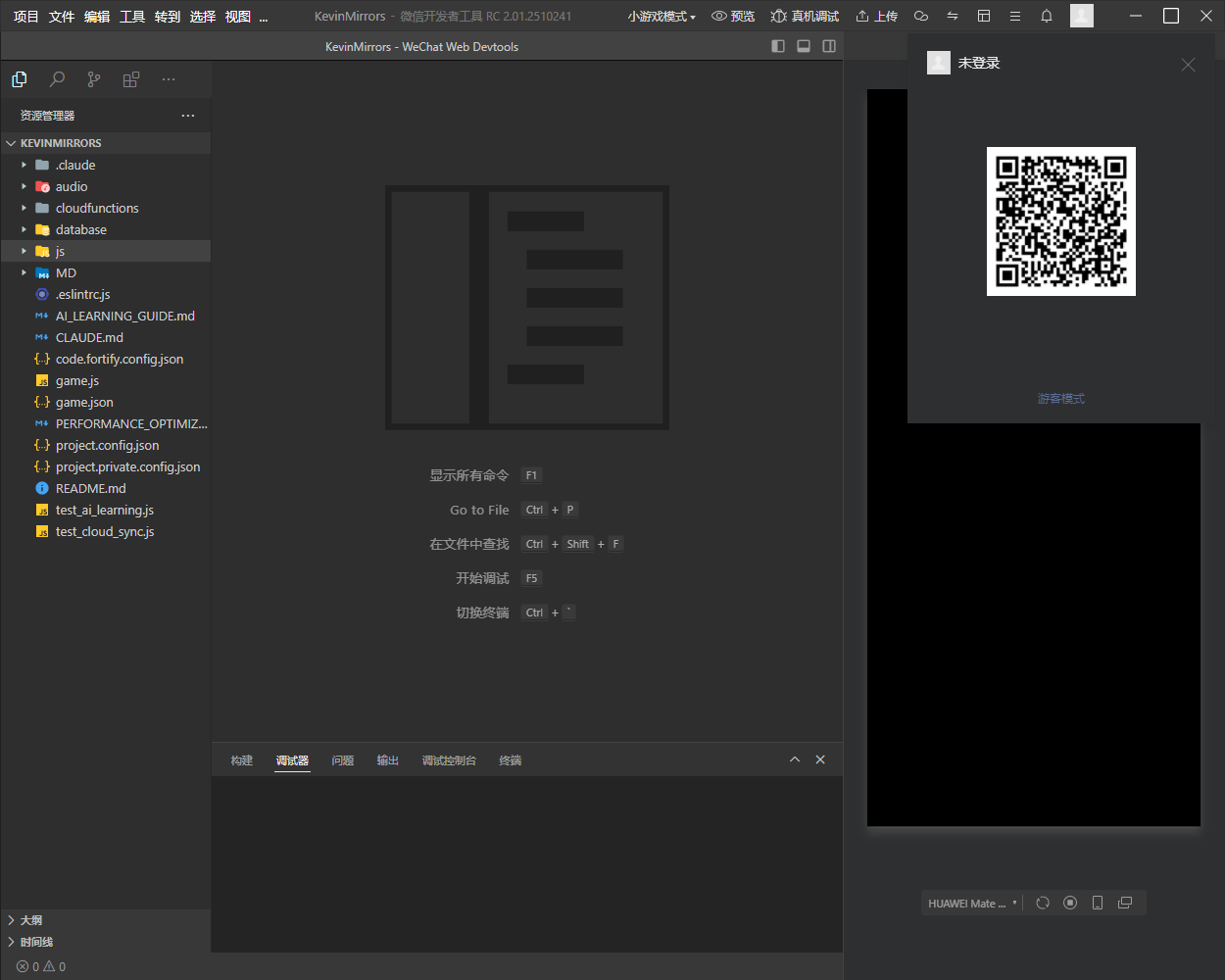Open the 小游戏模式 mode dropdown
Image resolution: width=1225 pixels, height=980 pixels.
pos(661,16)
